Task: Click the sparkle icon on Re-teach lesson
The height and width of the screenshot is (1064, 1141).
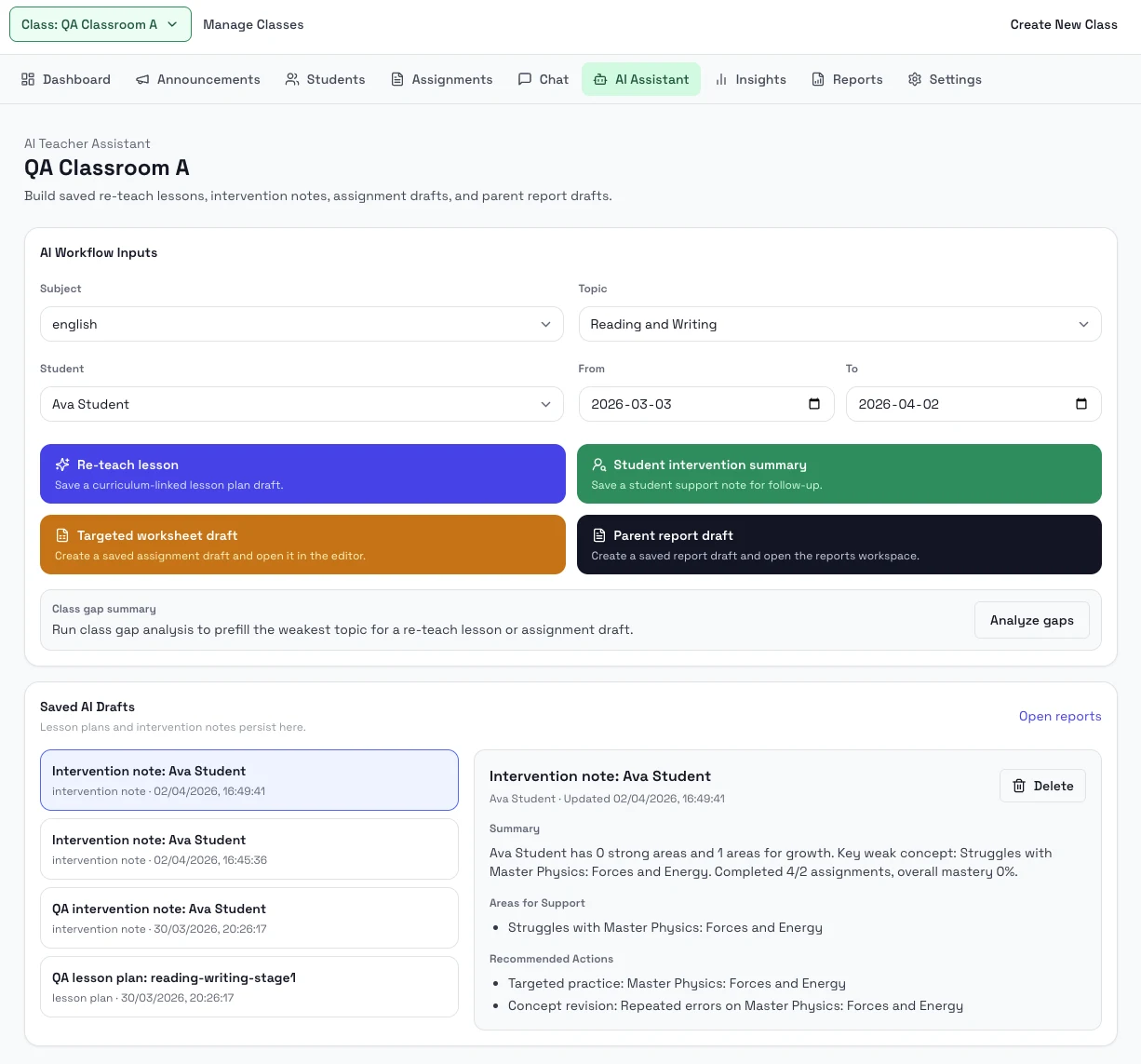Action: tap(62, 465)
